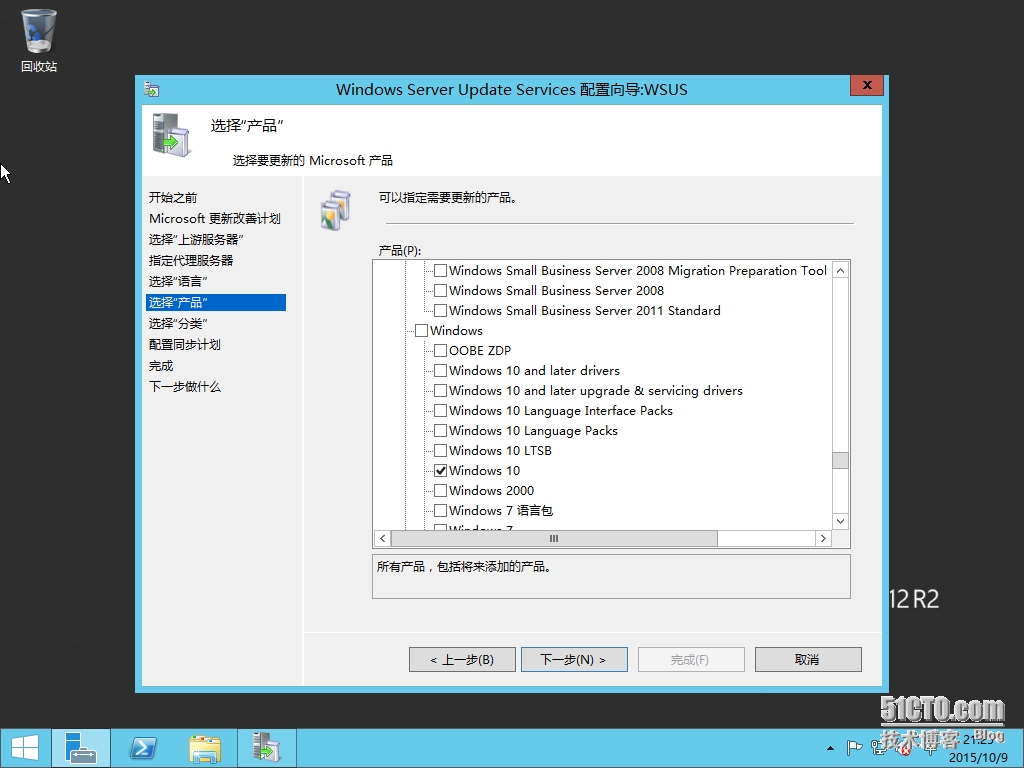Go to 开始之前 wizard step
Image resolution: width=1024 pixels, height=768 pixels.
click(173, 197)
